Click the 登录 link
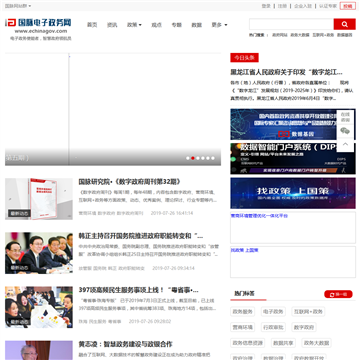Screen dimensions: 360x360 point(266,6)
